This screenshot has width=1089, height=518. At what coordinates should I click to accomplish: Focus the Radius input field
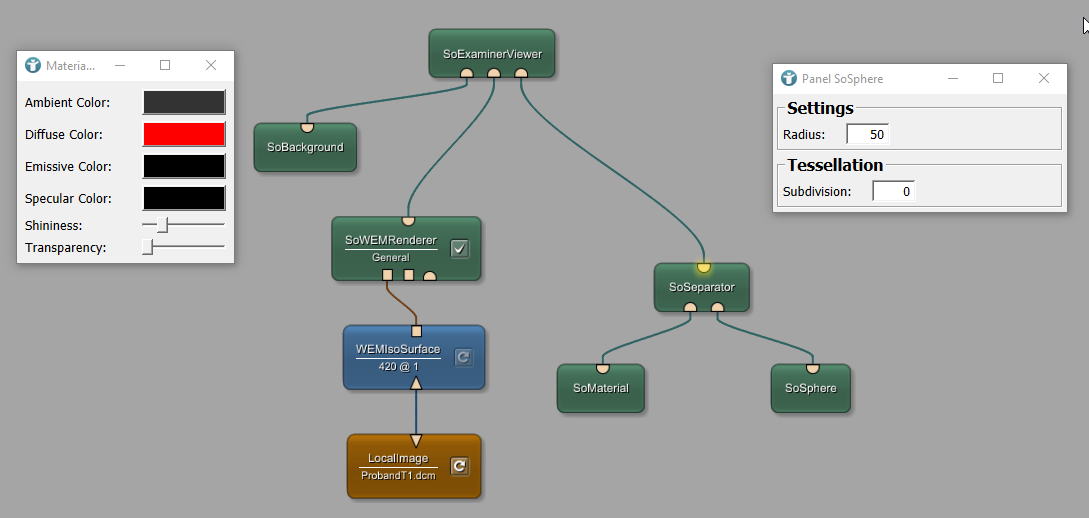(x=867, y=134)
